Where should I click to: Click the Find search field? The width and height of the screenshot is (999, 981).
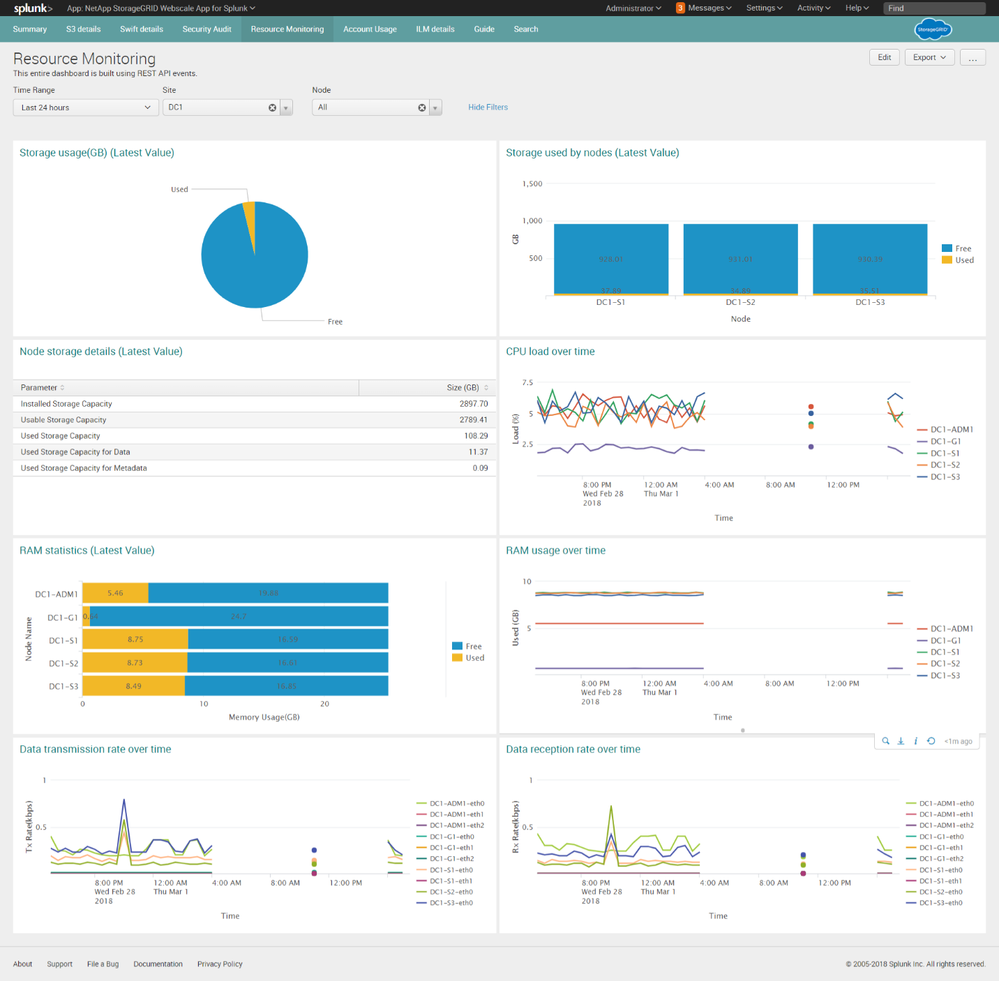click(934, 8)
